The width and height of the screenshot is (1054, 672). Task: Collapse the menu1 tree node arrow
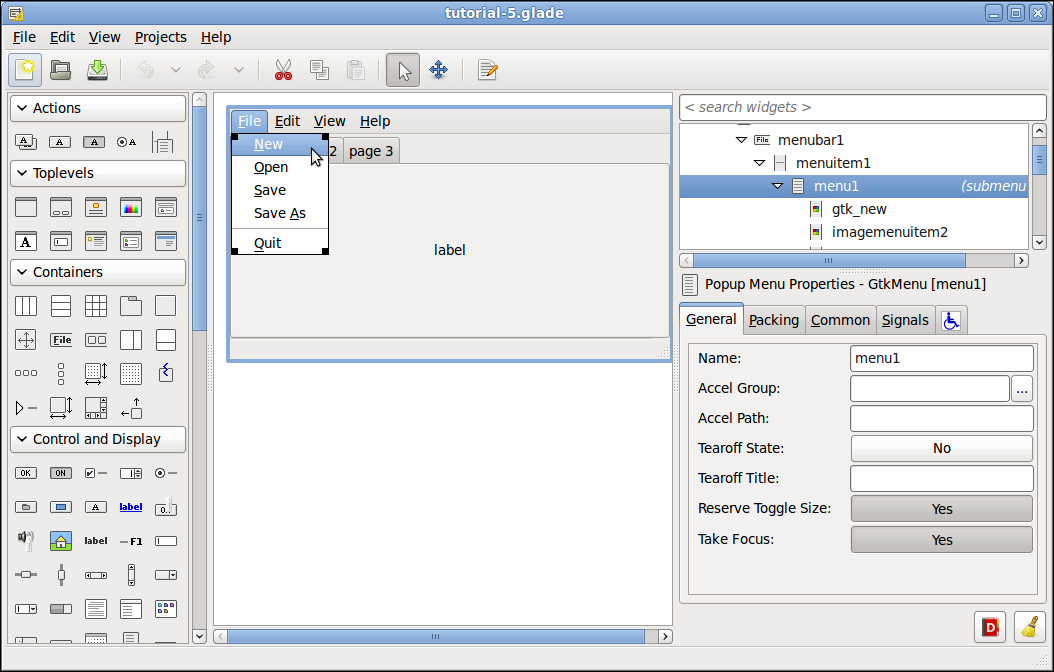tap(778, 185)
